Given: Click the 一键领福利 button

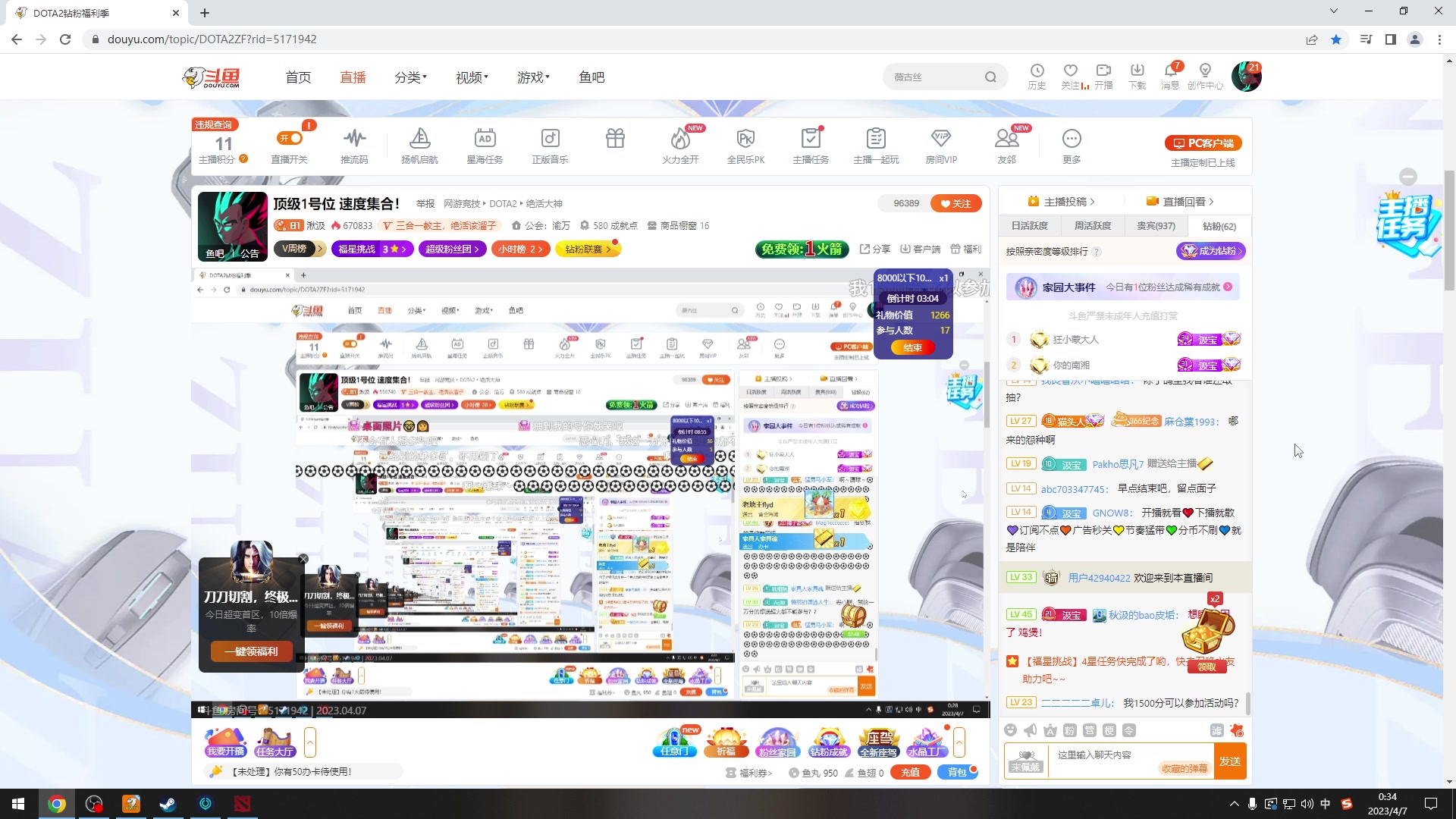Looking at the screenshot, I should [x=251, y=651].
